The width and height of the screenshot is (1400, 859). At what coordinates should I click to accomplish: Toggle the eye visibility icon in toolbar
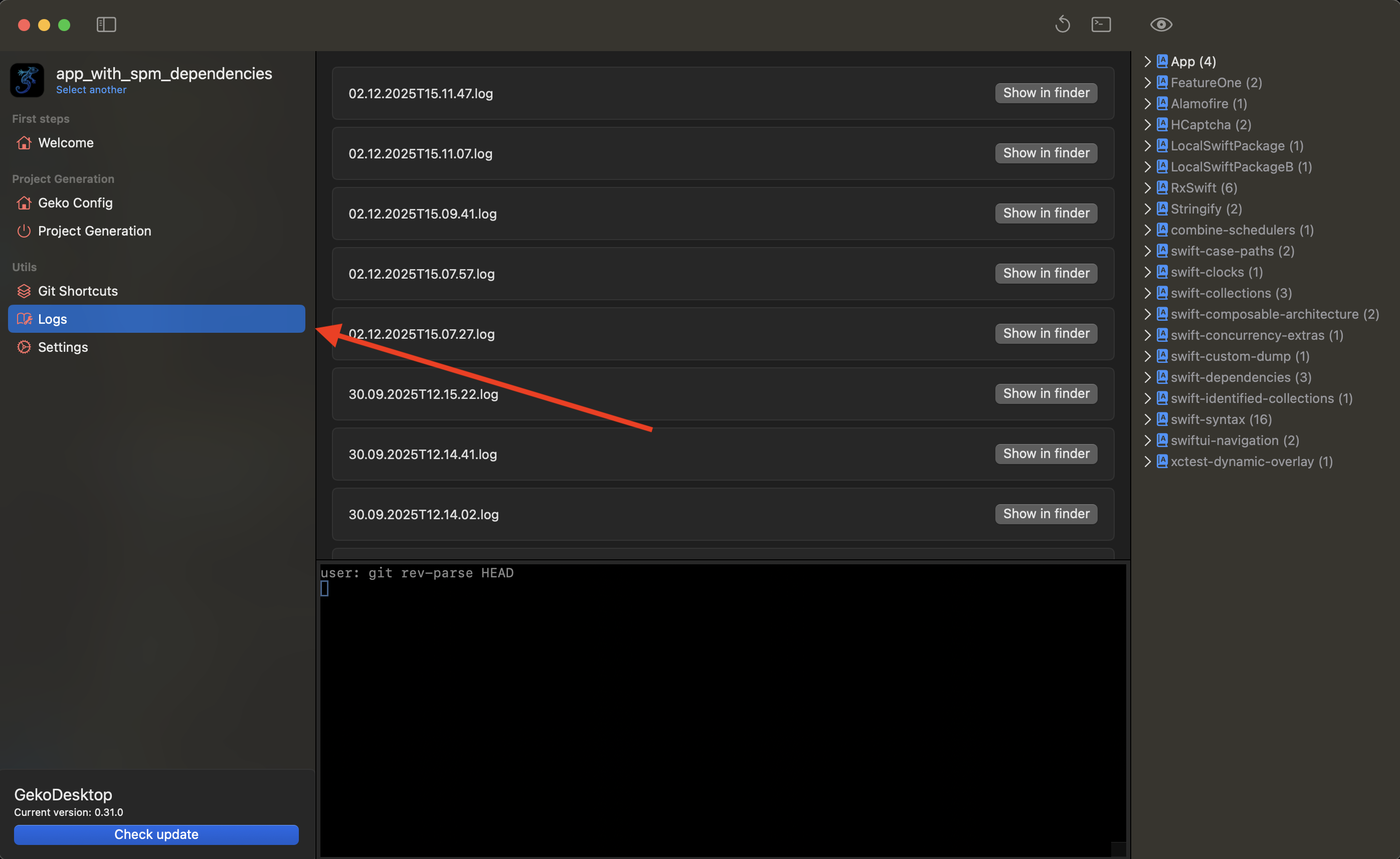click(1161, 25)
